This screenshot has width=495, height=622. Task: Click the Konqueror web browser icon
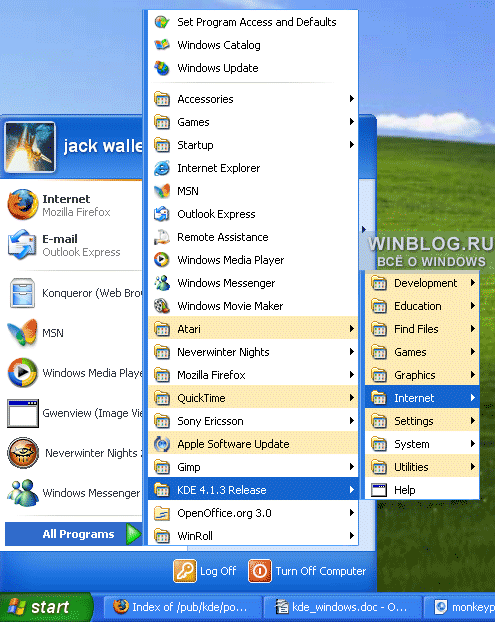point(23,293)
